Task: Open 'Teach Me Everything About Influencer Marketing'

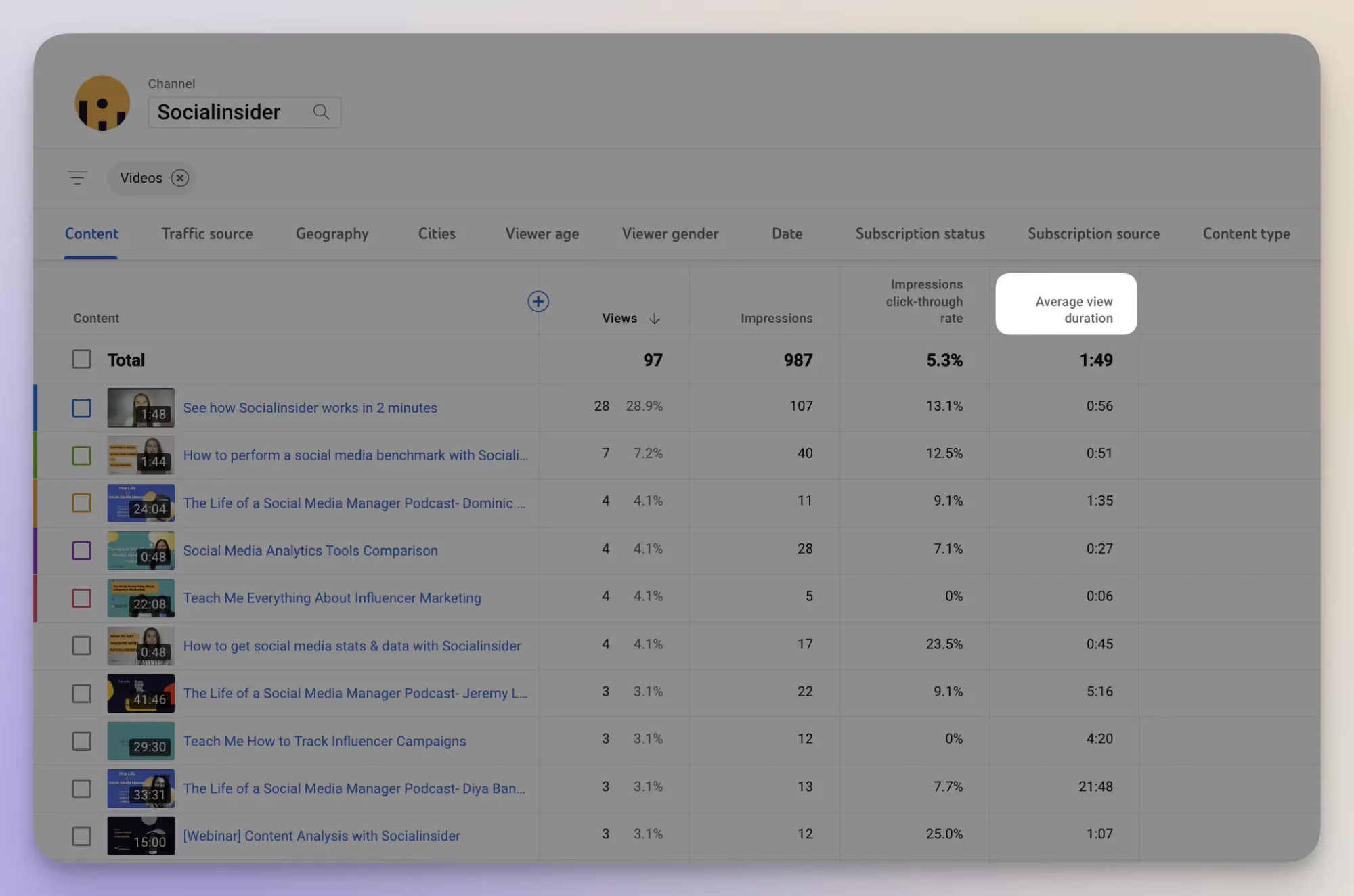Action: 332,598
